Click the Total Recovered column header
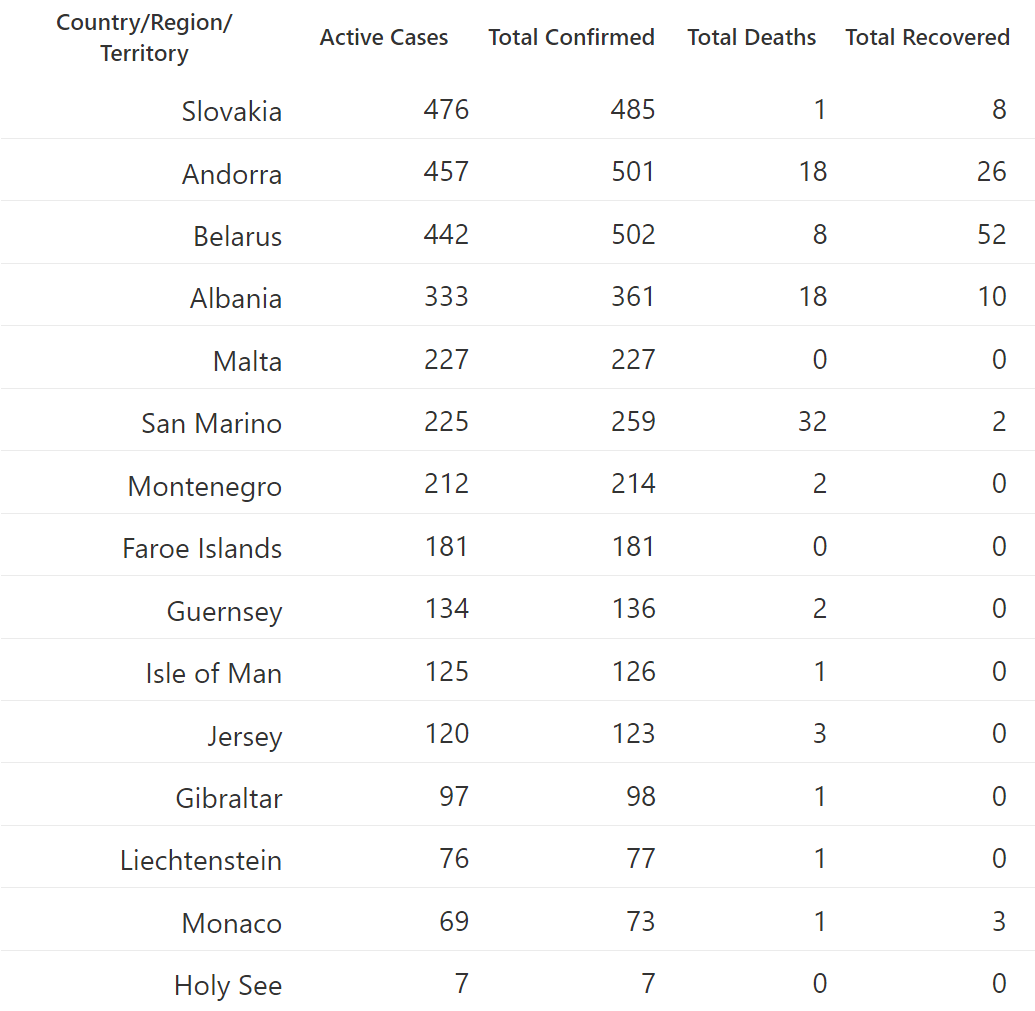 pos(927,38)
